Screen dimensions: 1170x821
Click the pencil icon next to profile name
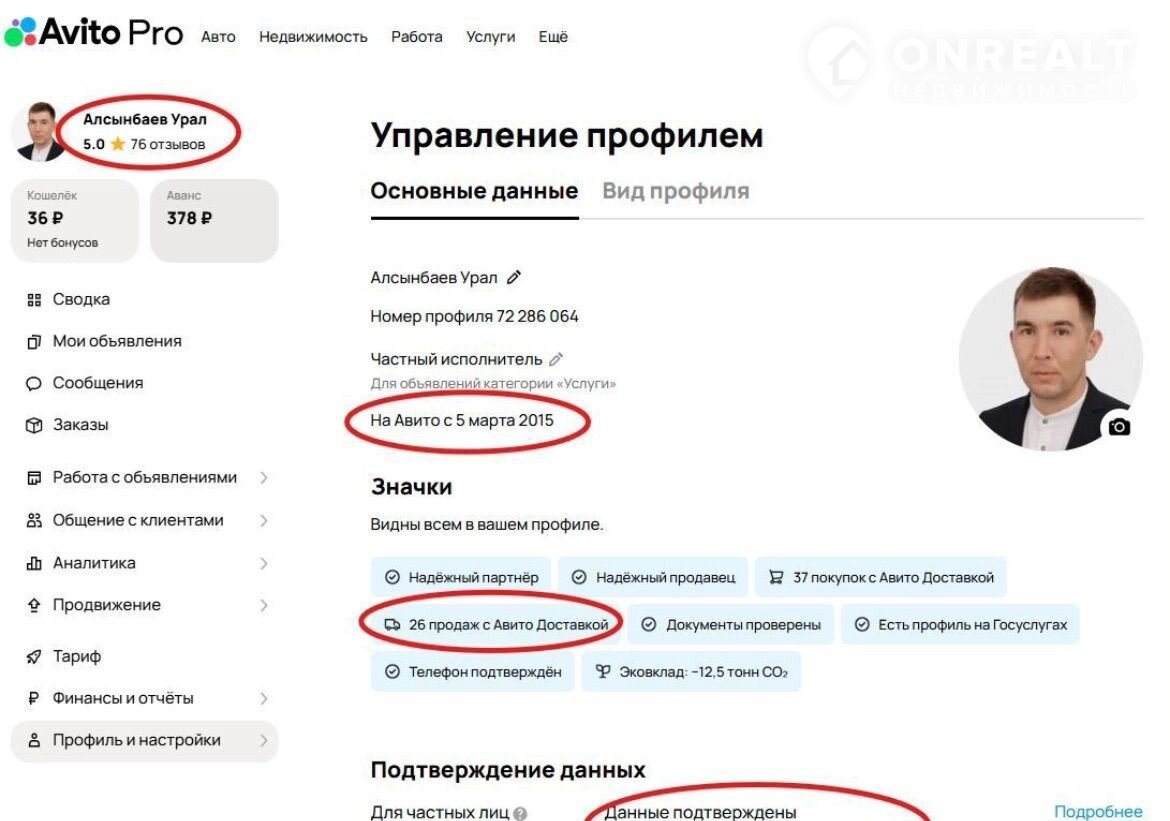click(514, 277)
